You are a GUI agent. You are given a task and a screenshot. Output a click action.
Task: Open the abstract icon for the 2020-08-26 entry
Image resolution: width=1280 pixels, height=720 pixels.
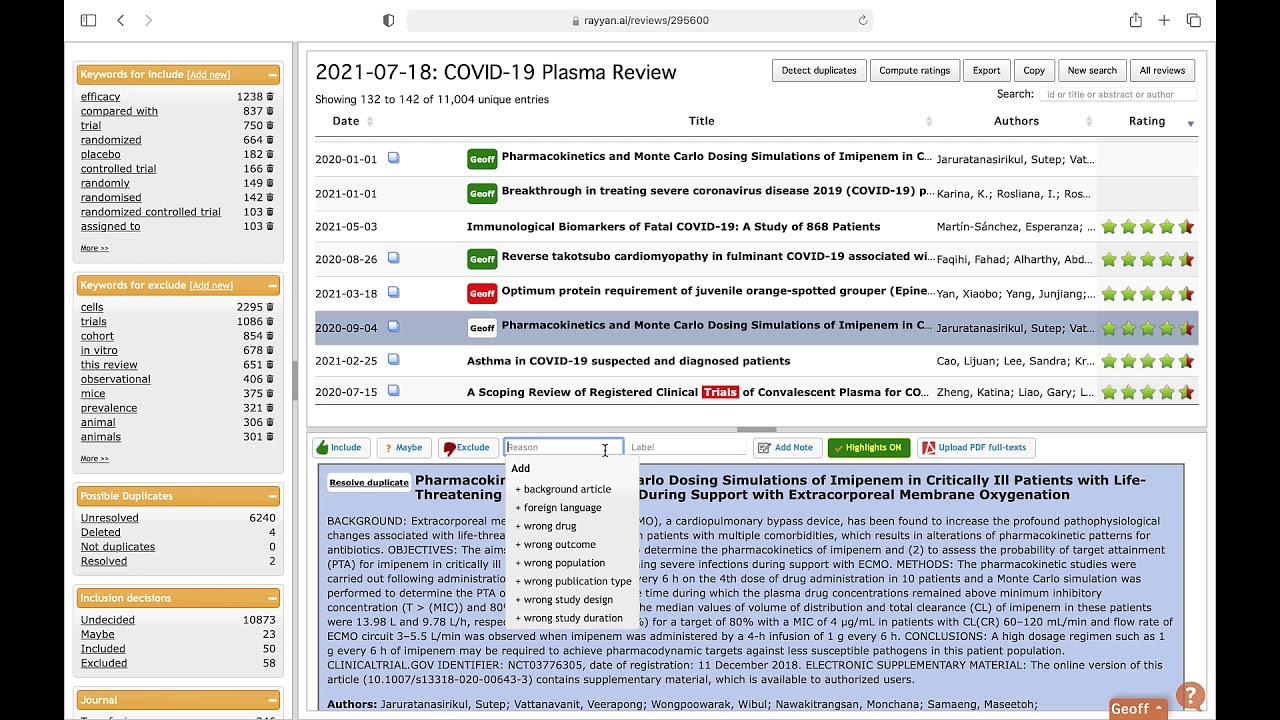[x=394, y=258]
